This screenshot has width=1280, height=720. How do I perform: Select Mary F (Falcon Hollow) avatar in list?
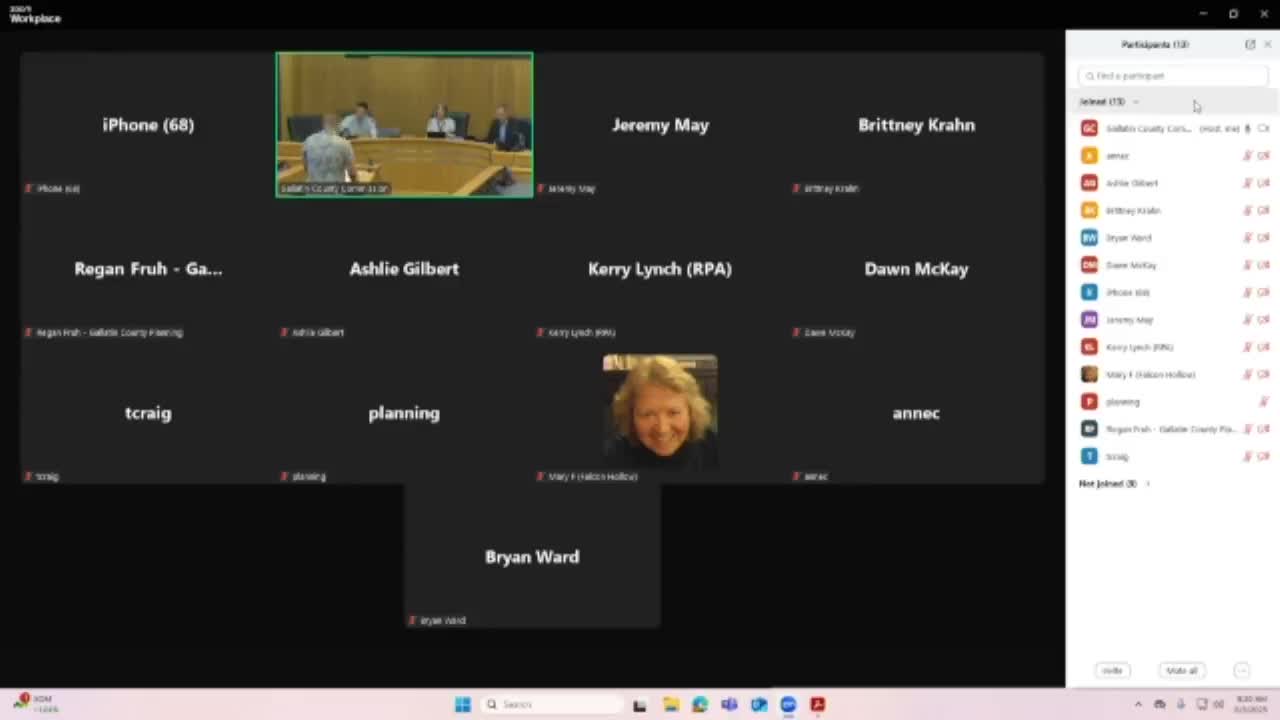tap(1089, 374)
